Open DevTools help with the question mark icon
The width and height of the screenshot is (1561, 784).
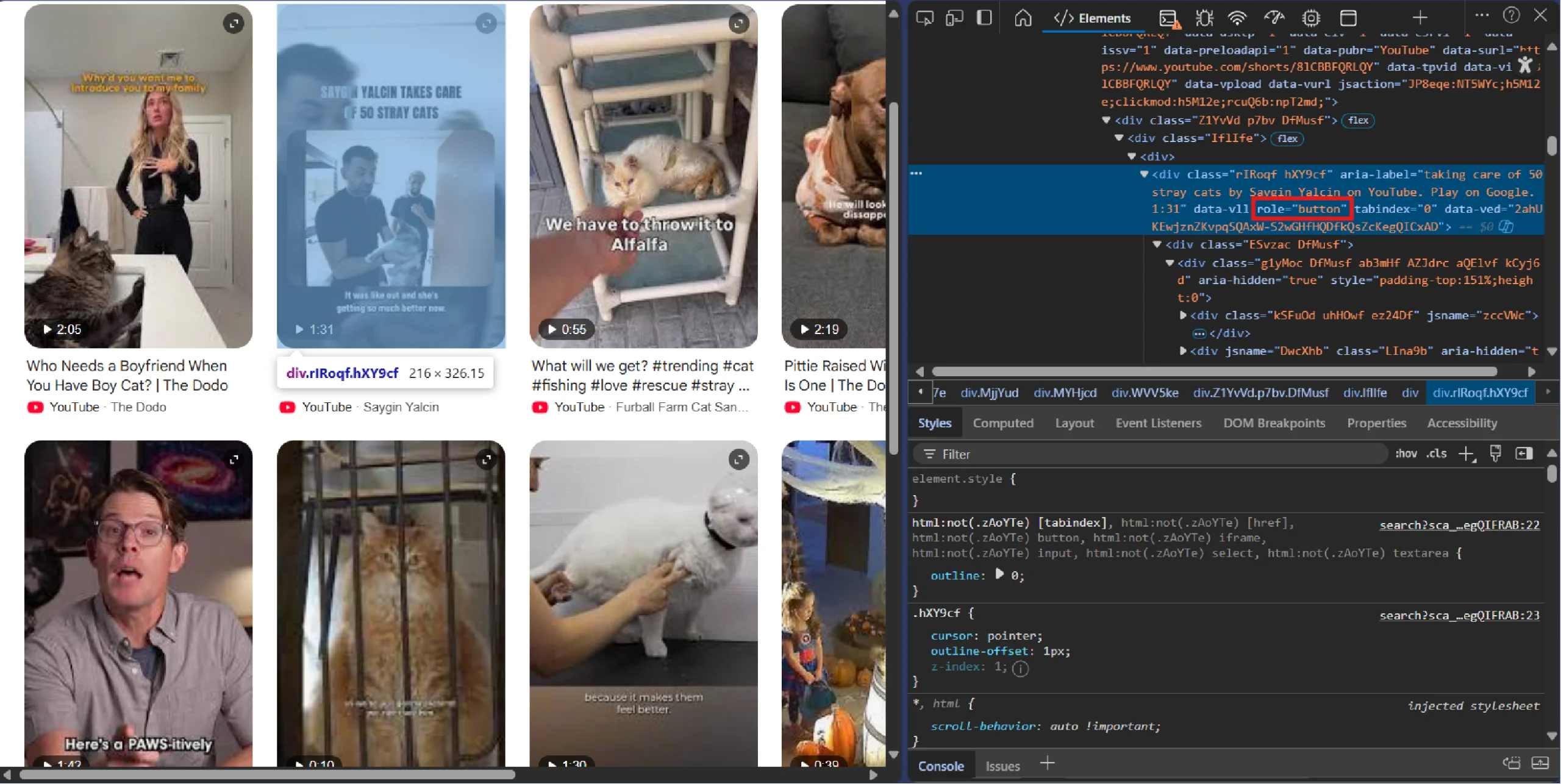(1511, 15)
